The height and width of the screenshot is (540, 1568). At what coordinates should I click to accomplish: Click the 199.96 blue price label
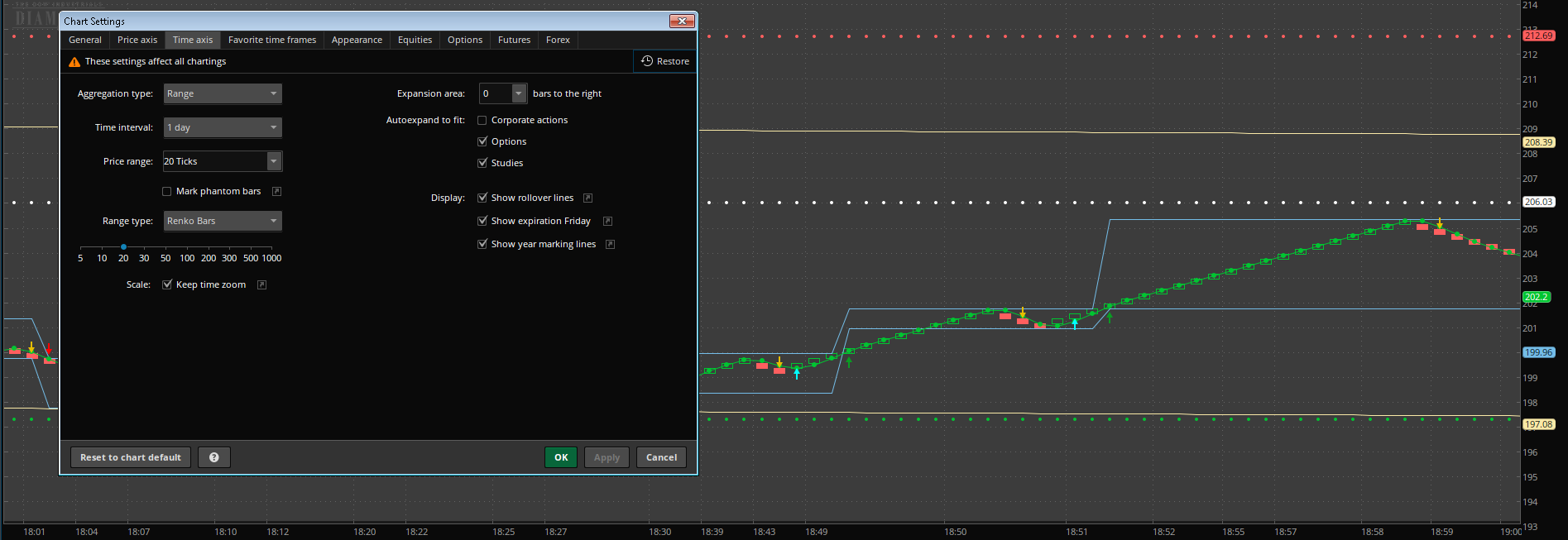coord(1539,352)
